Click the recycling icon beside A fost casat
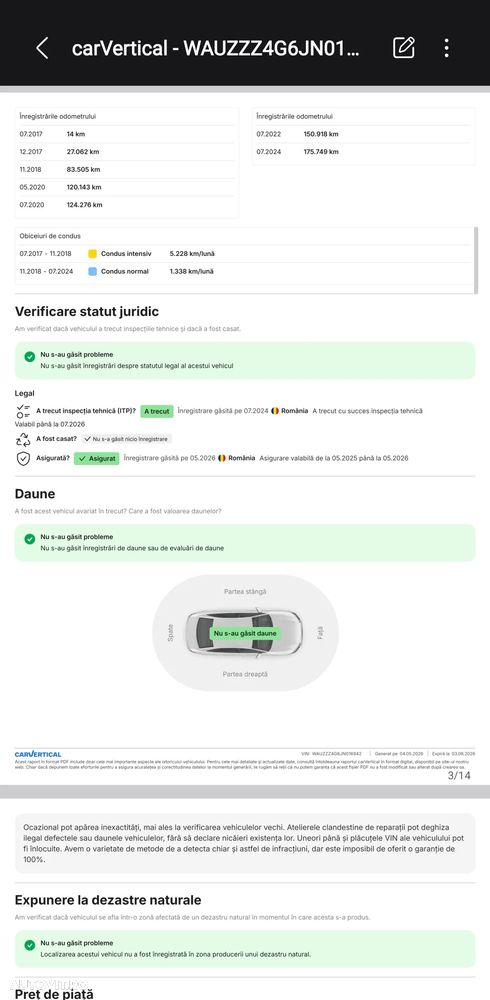The image size is (490, 1000). [x=23, y=439]
